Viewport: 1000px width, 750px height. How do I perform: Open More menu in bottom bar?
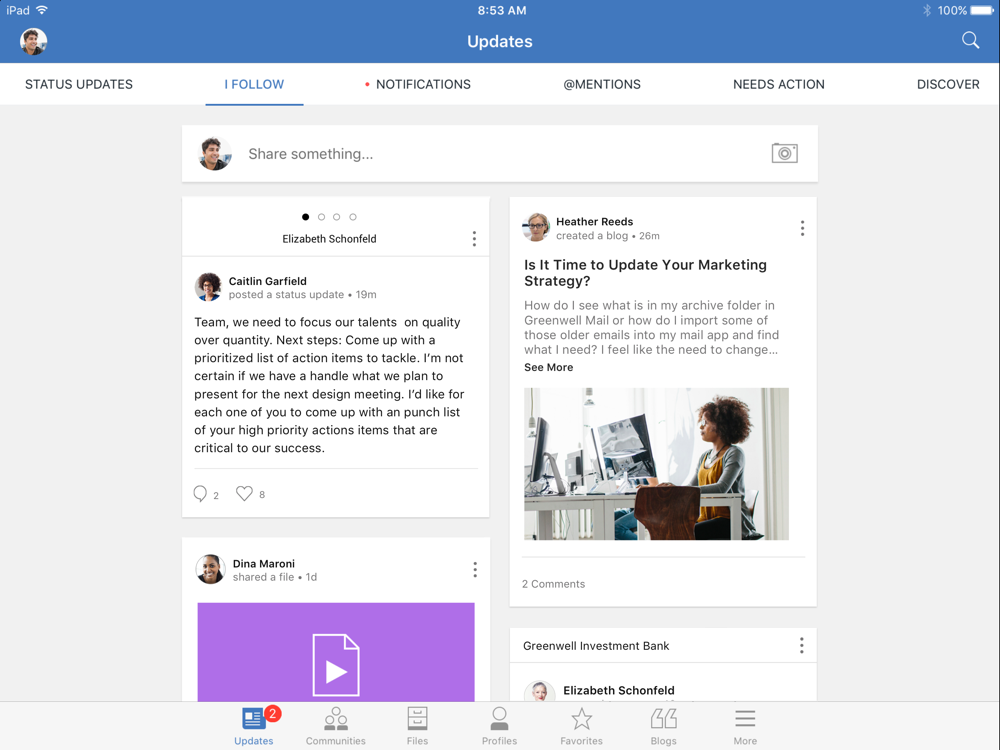(x=745, y=726)
